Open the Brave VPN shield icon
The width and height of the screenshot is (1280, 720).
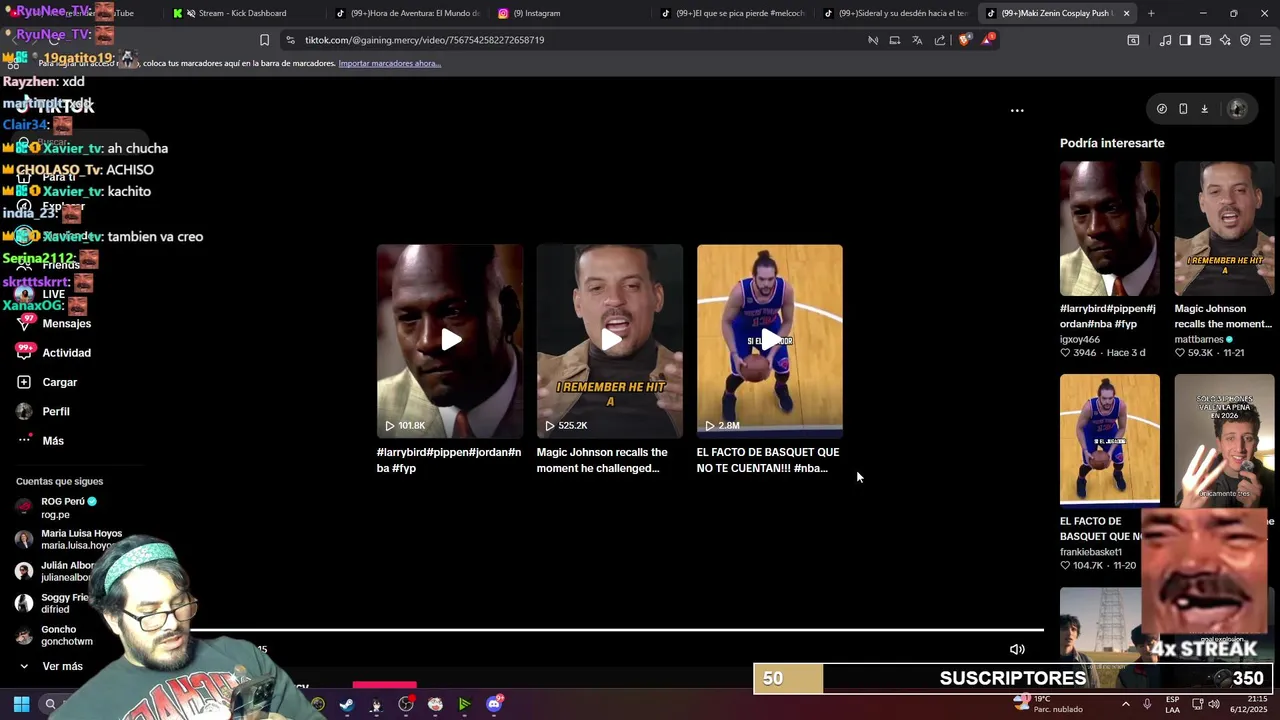tap(1245, 40)
